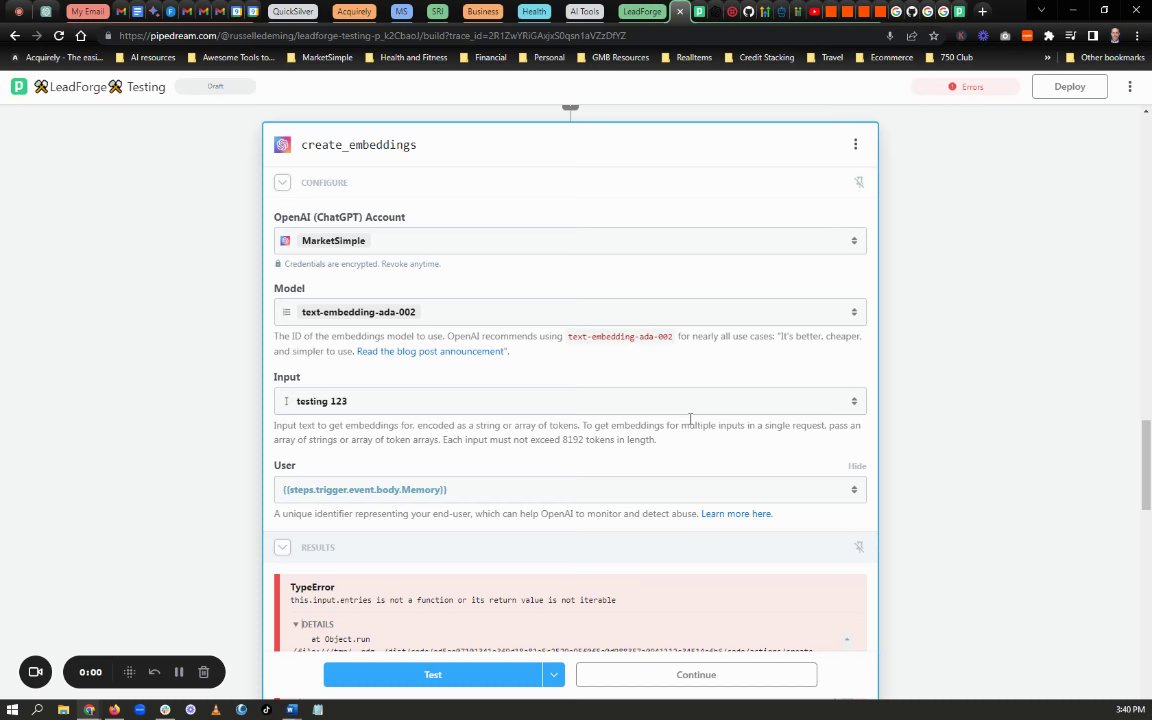Screen dimensions: 1152x720
Task: Open Windows taskbar search
Action: pos(37,710)
